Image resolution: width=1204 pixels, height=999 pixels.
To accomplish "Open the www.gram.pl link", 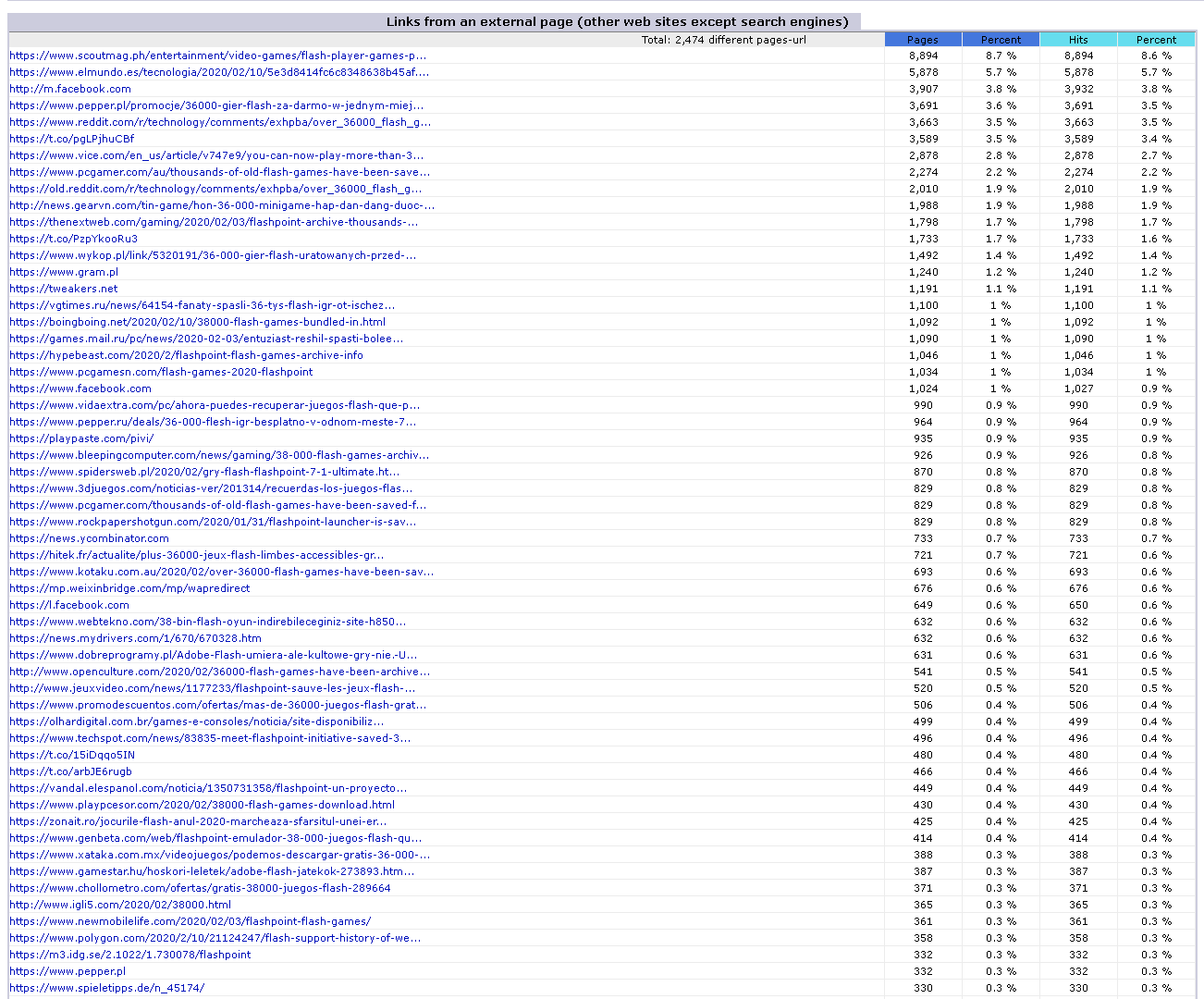I will click(x=64, y=272).
